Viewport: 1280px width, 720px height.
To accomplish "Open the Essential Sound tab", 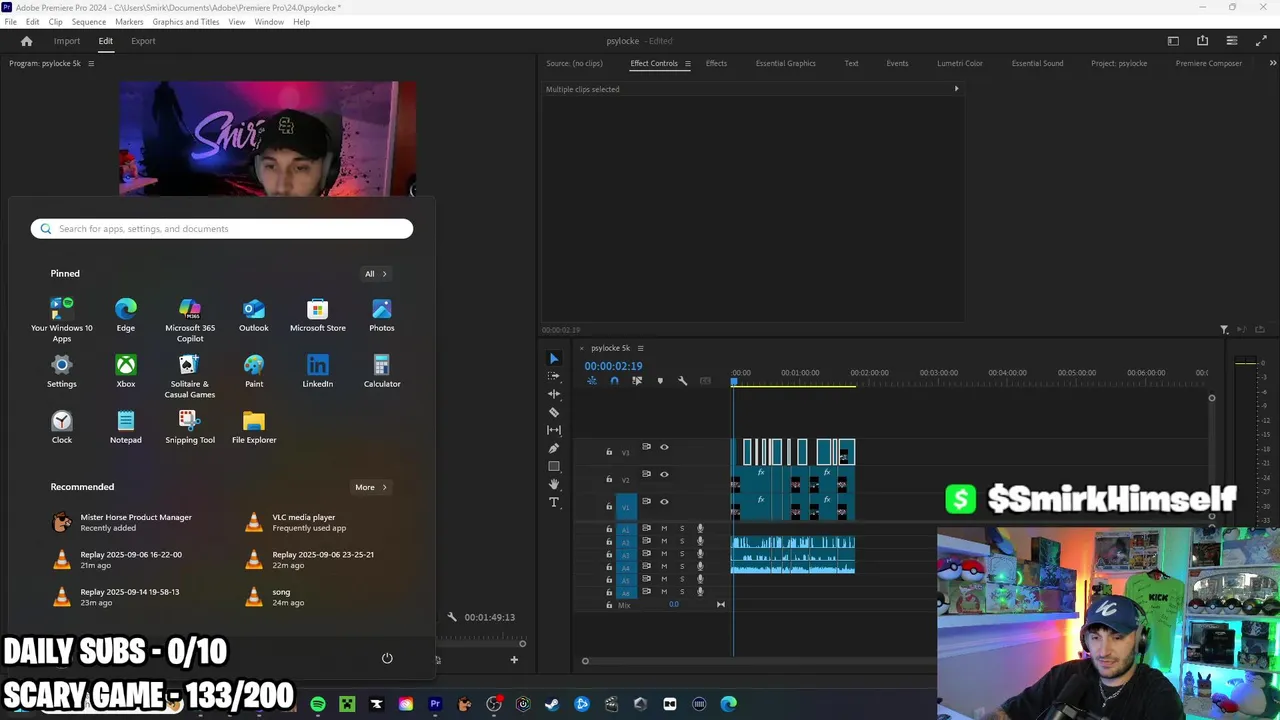I will point(1037,63).
